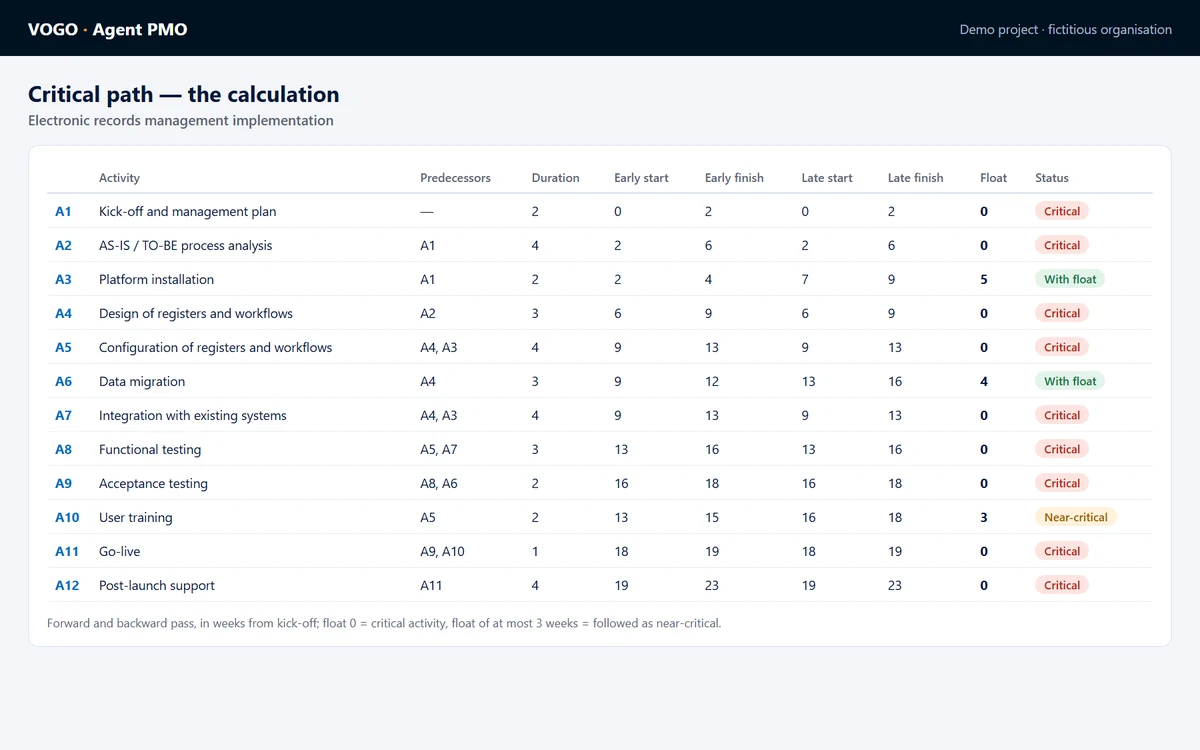The width and height of the screenshot is (1200, 750).
Task: Click the Critical badge in Kick-off row
Action: point(1062,211)
